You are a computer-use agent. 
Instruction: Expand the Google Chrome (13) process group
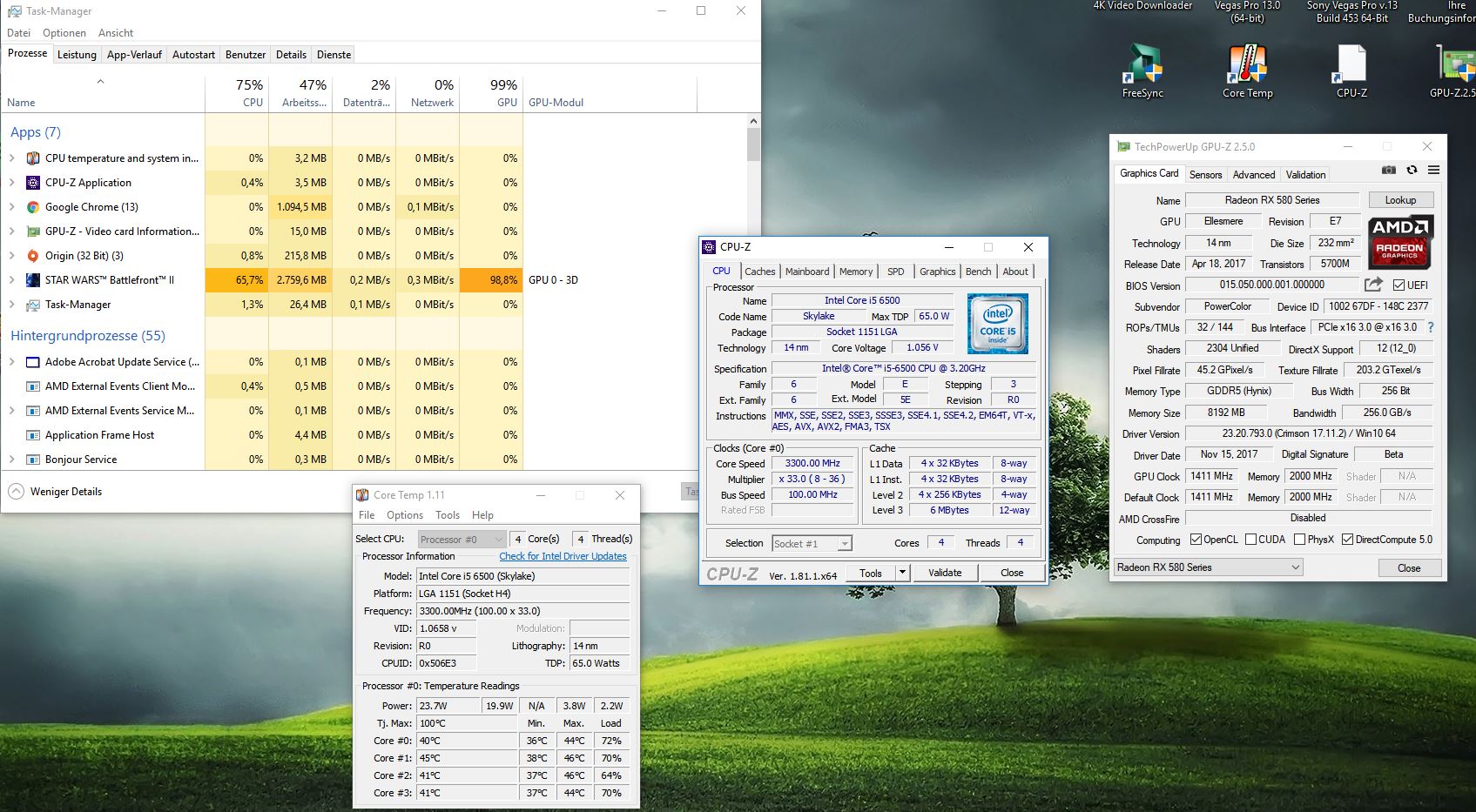(x=11, y=207)
